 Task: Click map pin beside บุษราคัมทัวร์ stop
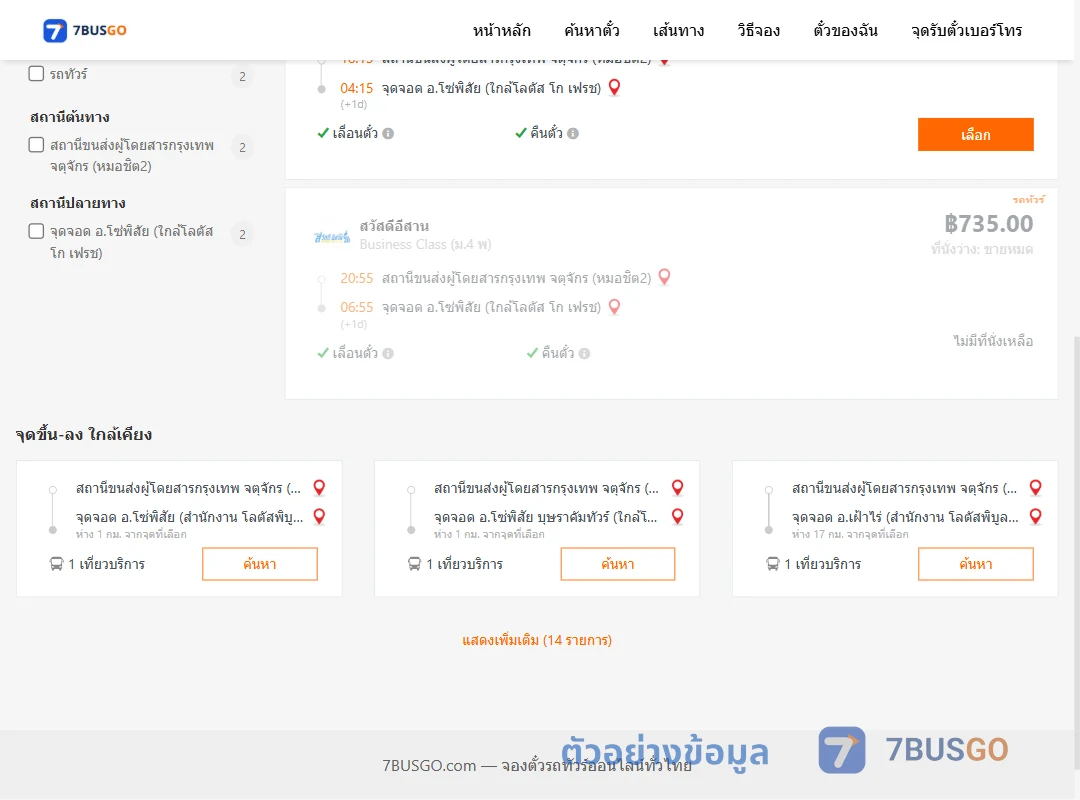tap(678, 517)
